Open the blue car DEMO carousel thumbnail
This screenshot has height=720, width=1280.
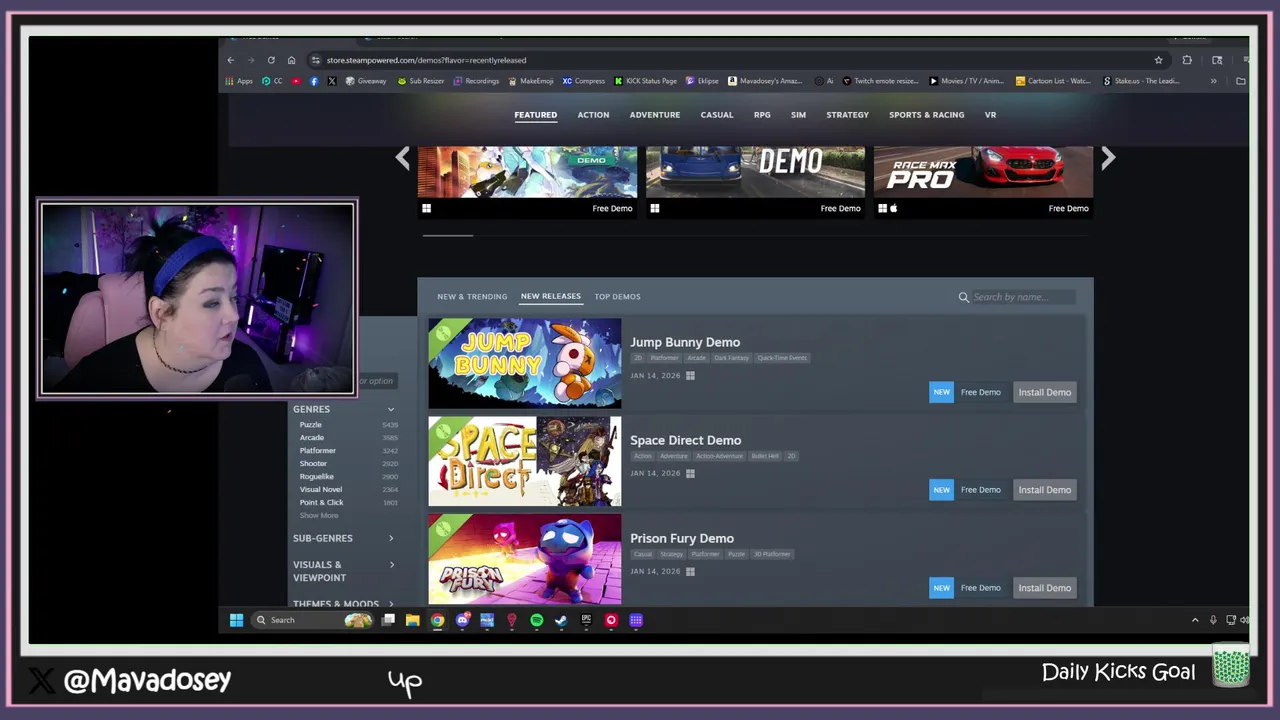pyautogui.click(x=755, y=172)
